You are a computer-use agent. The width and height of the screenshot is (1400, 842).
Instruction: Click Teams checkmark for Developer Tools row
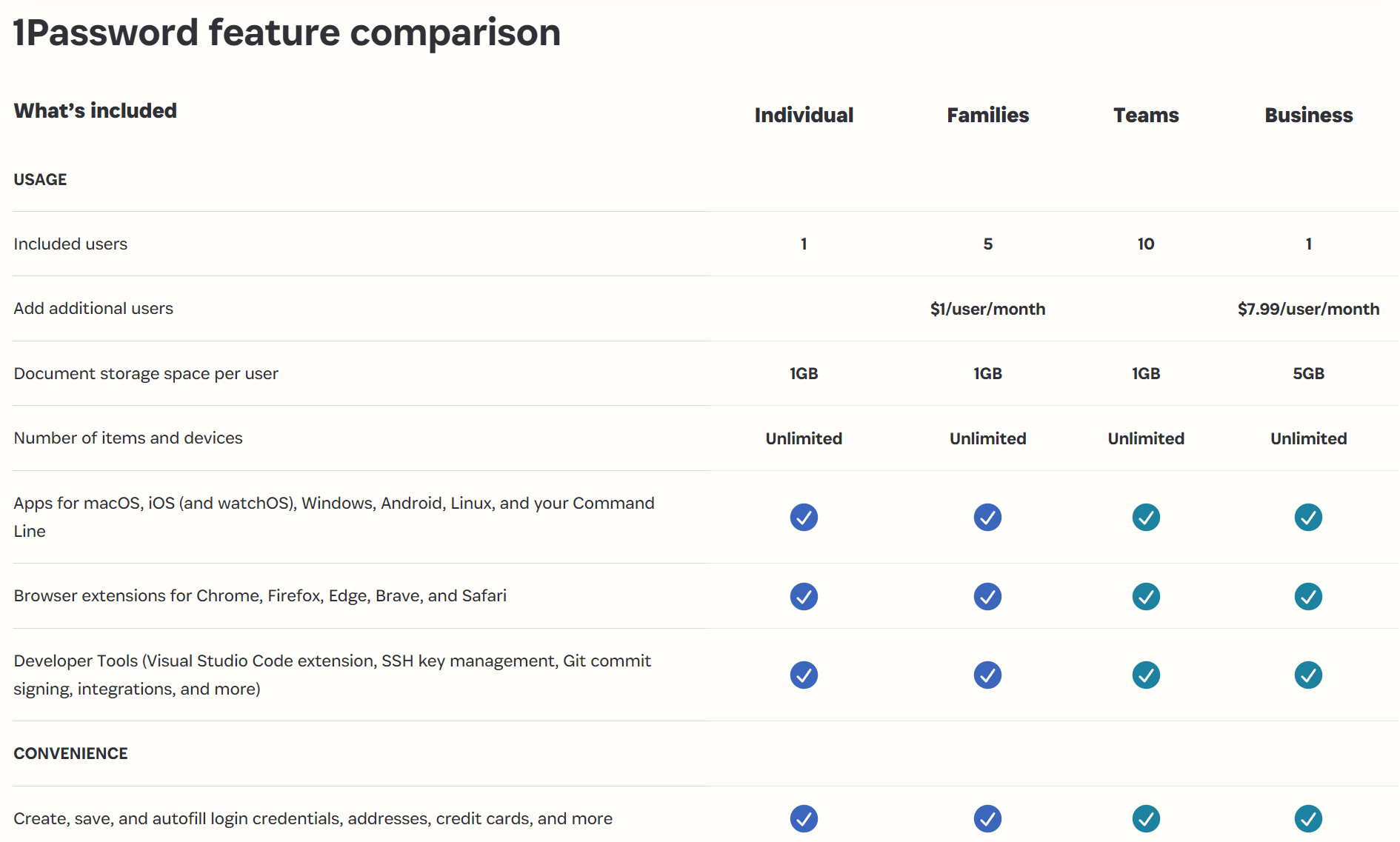click(1146, 675)
